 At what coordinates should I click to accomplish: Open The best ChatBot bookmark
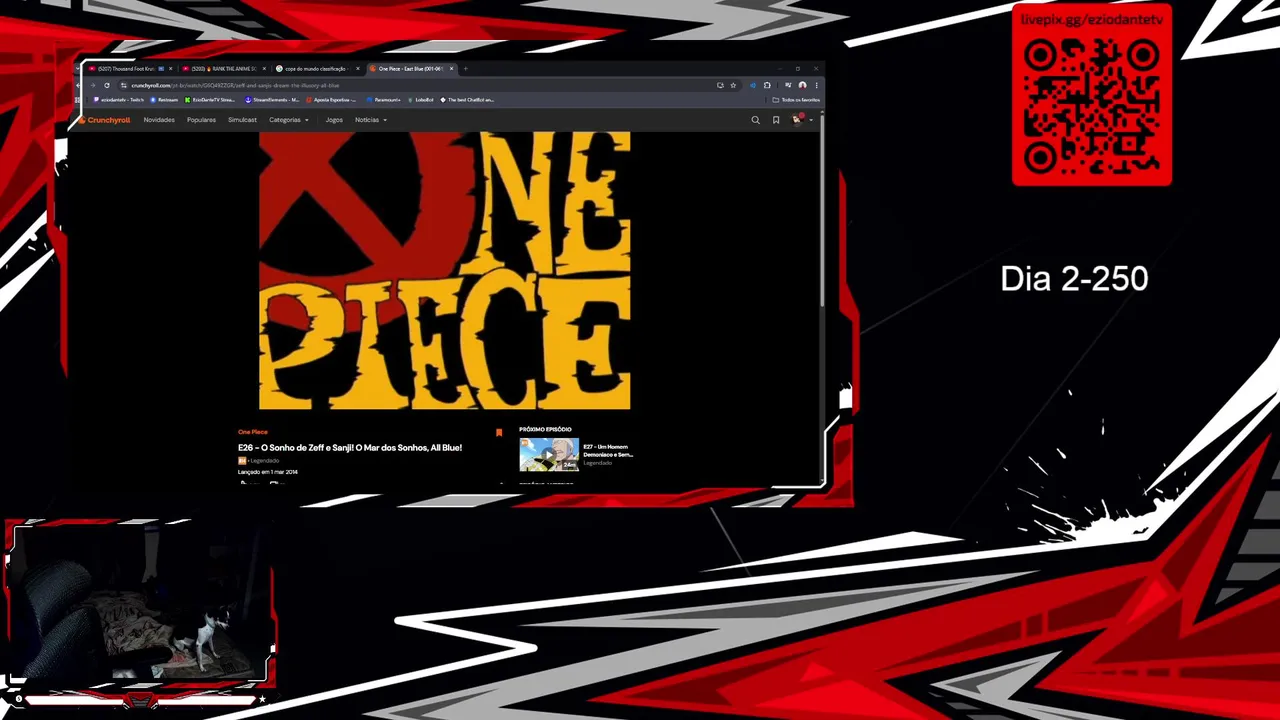467,100
